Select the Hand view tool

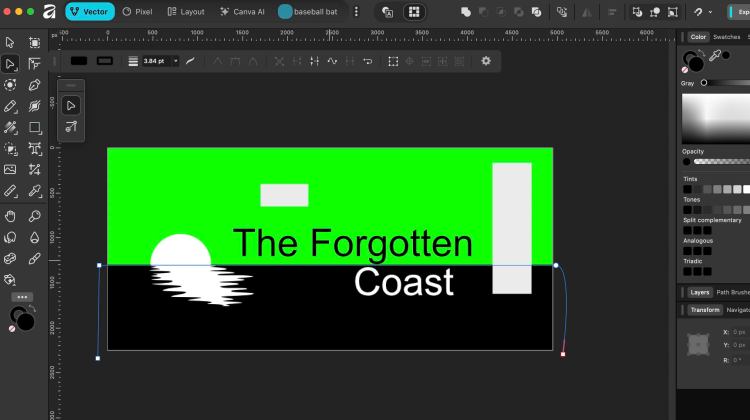[x=10, y=216]
